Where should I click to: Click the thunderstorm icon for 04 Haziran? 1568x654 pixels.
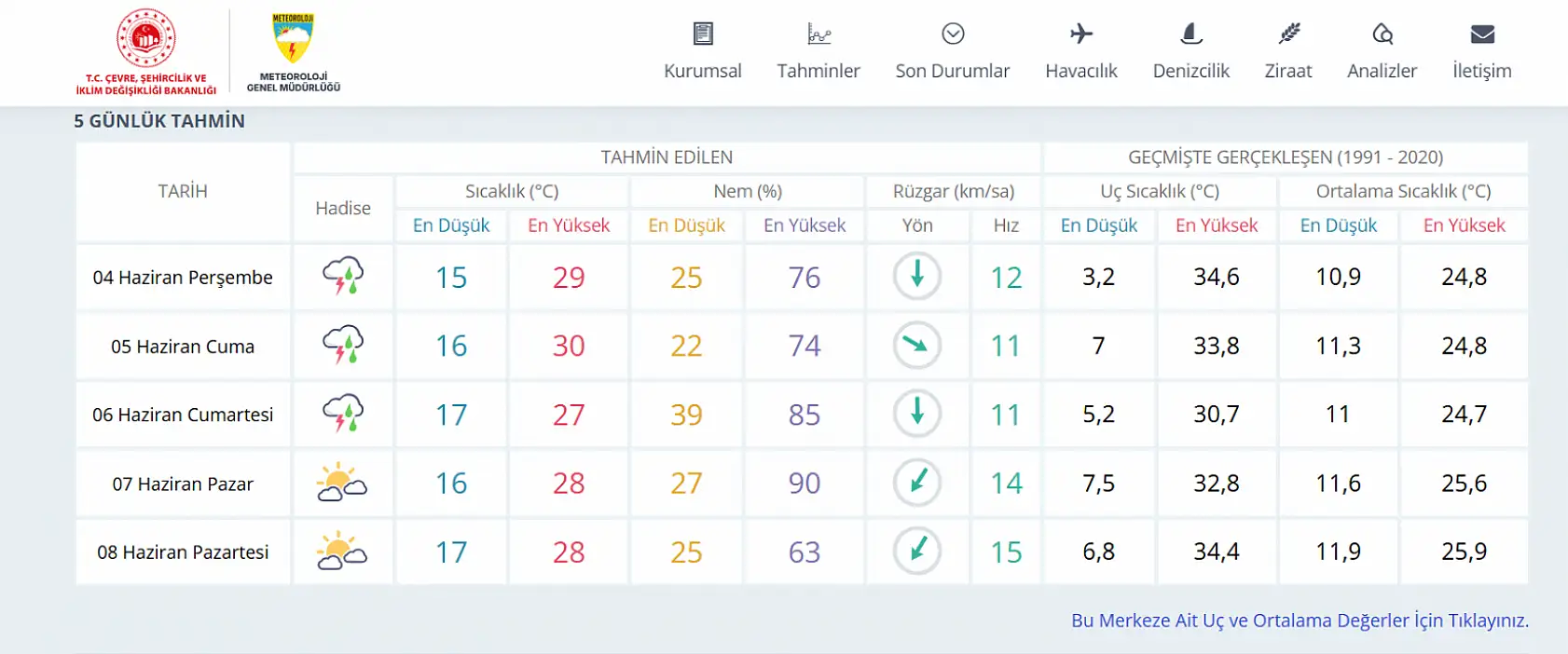pyautogui.click(x=343, y=276)
